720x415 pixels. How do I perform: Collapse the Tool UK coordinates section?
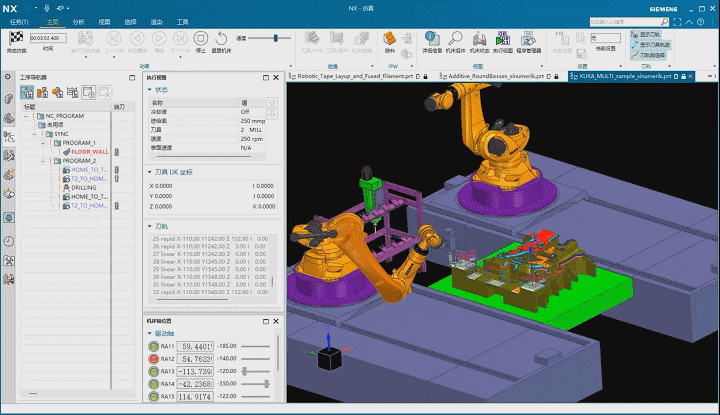(x=150, y=172)
